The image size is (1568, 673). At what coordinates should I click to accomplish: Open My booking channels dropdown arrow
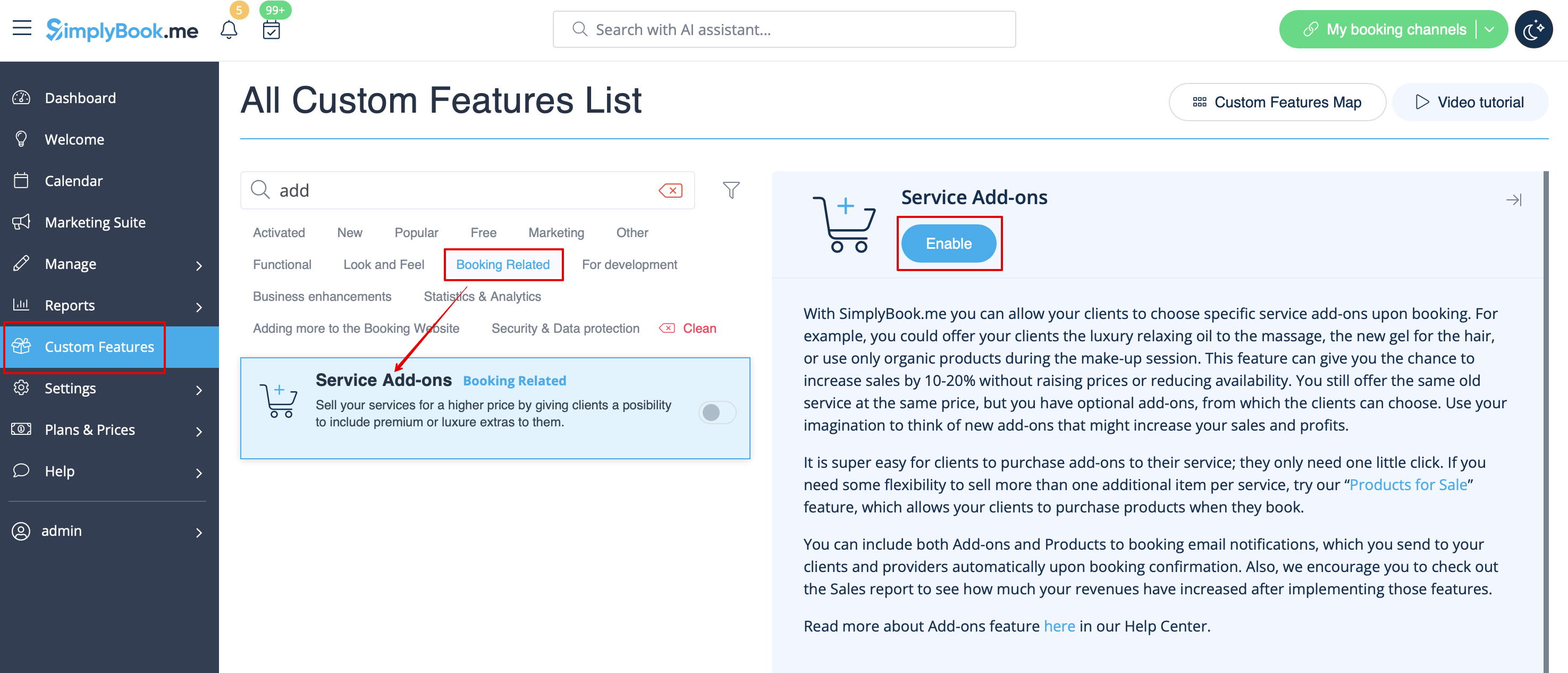(x=1489, y=29)
